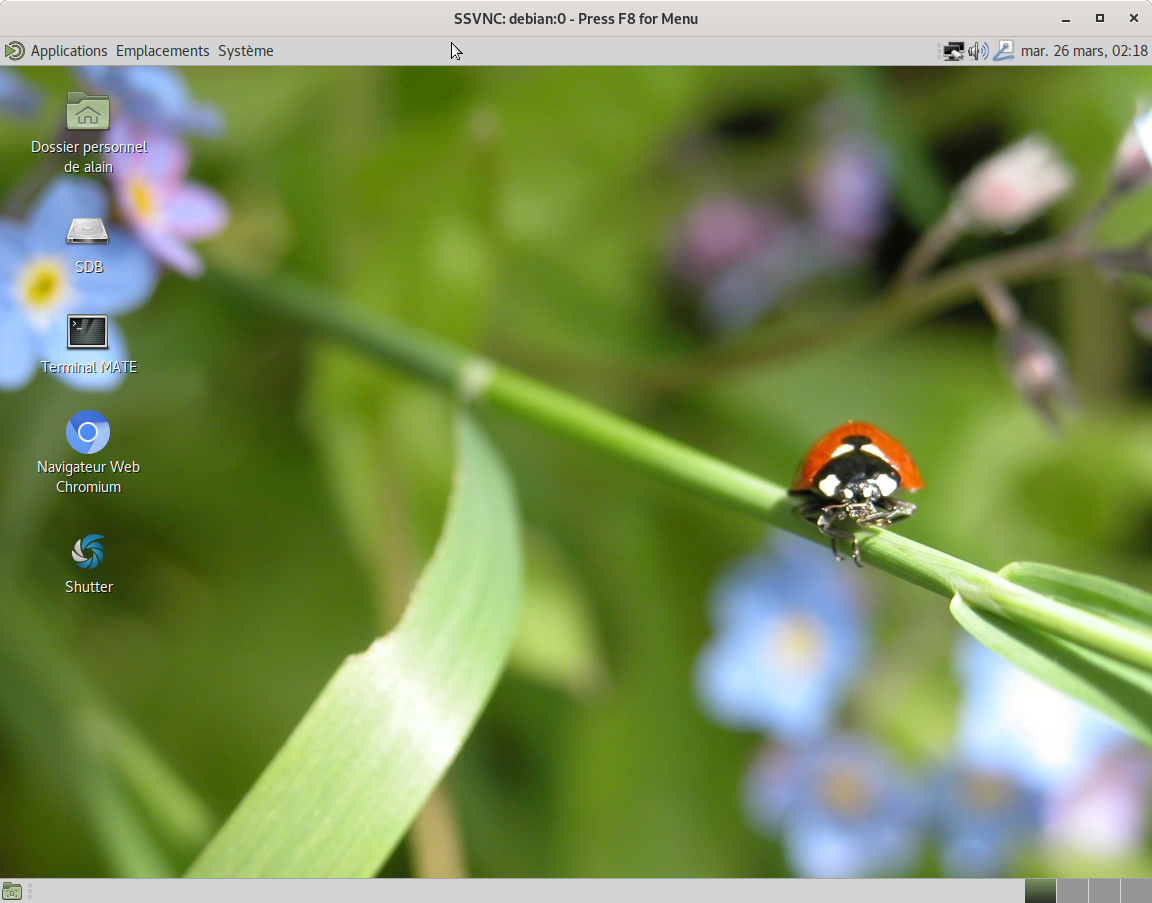Start the Shutter screenshot tool
1152x903 pixels.
click(88, 552)
